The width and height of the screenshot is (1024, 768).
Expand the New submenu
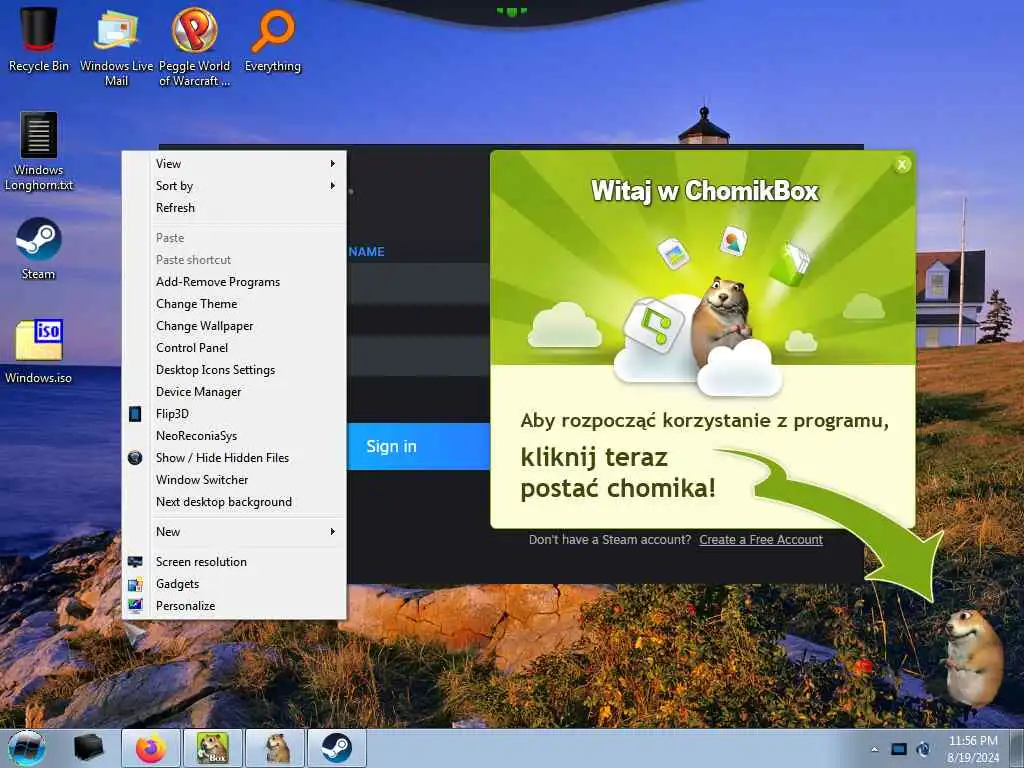click(x=234, y=532)
